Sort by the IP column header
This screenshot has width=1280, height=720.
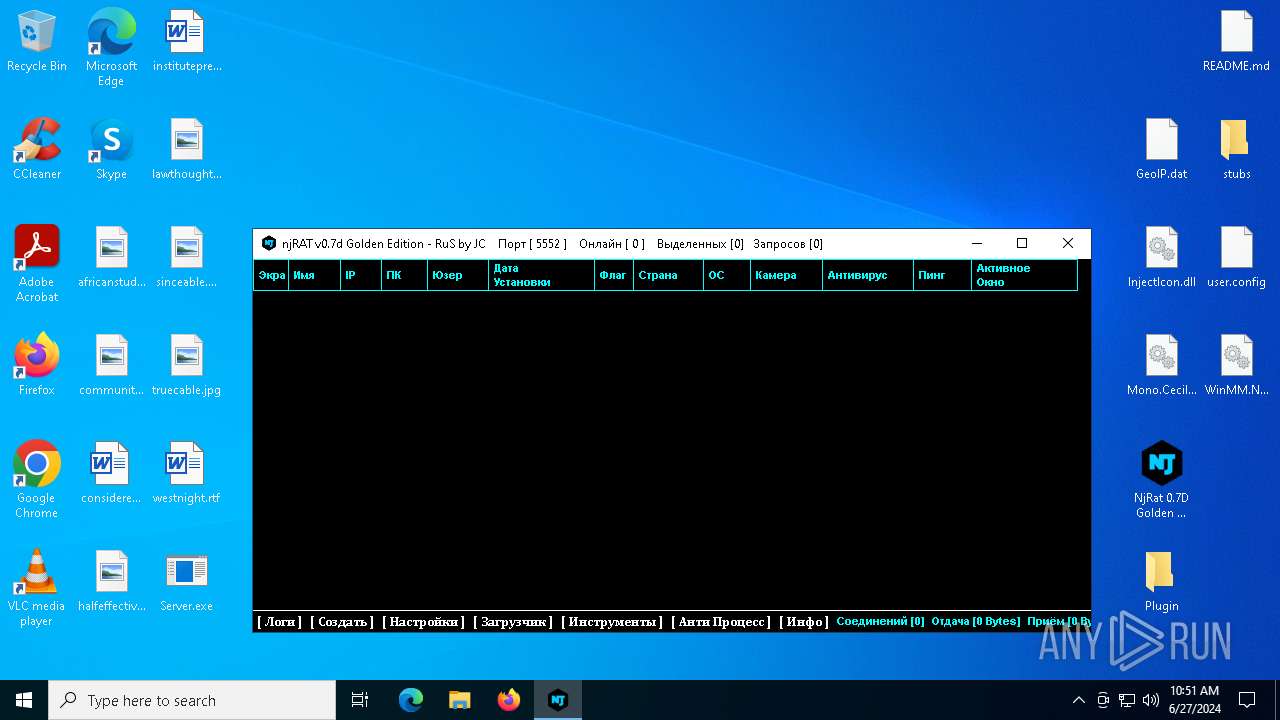click(360, 275)
